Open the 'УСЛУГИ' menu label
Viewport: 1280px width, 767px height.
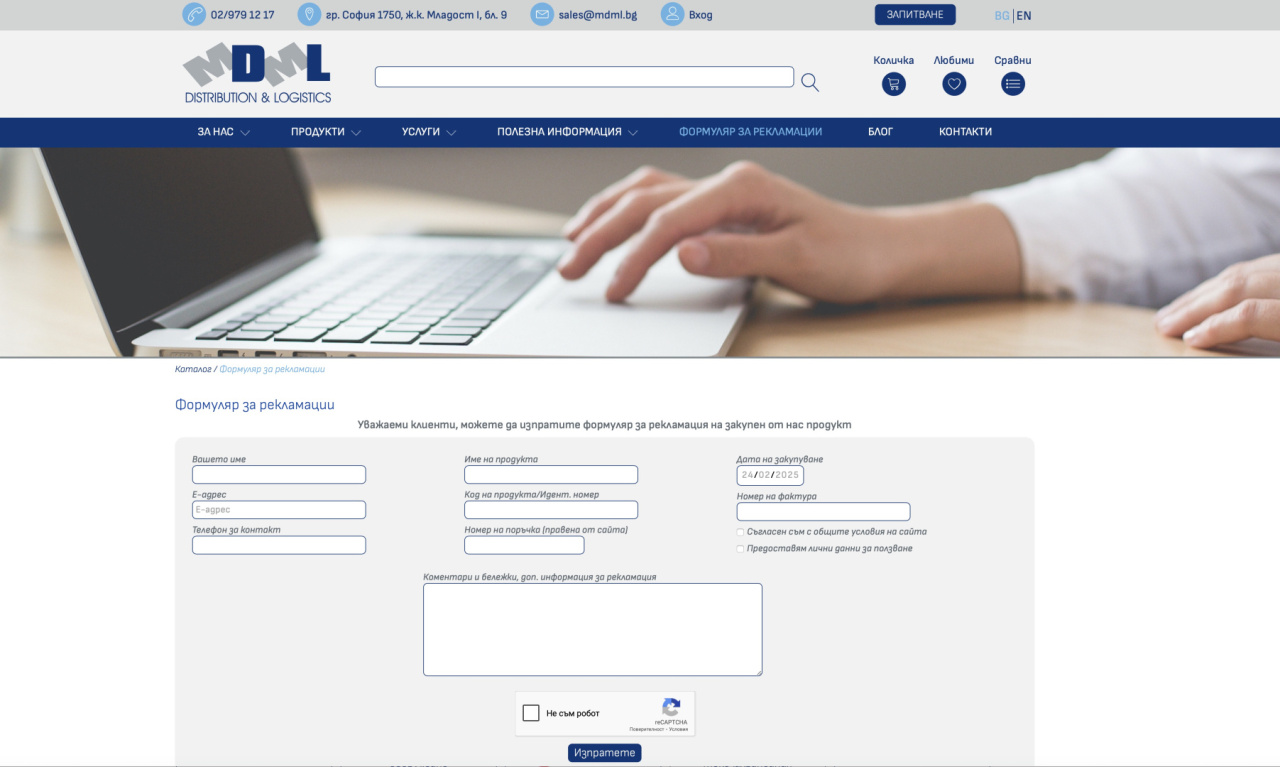[421, 132]
